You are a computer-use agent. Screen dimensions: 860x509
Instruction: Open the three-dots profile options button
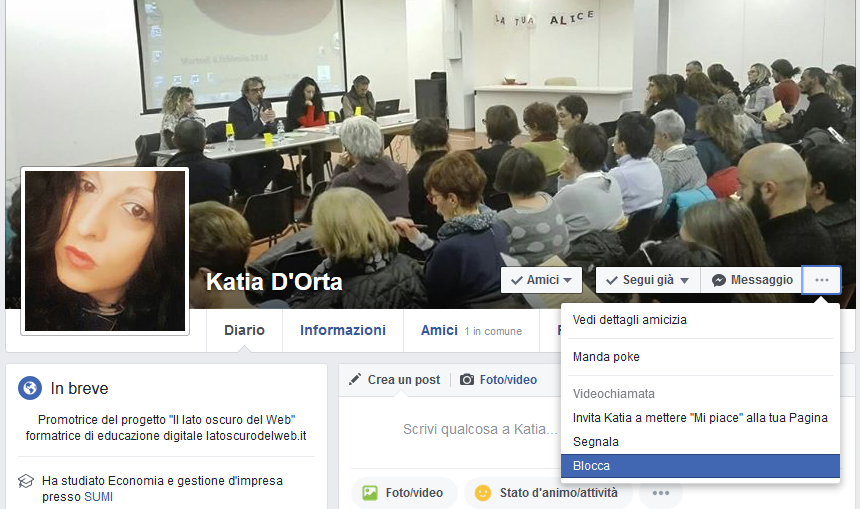(x=821, y=280)
